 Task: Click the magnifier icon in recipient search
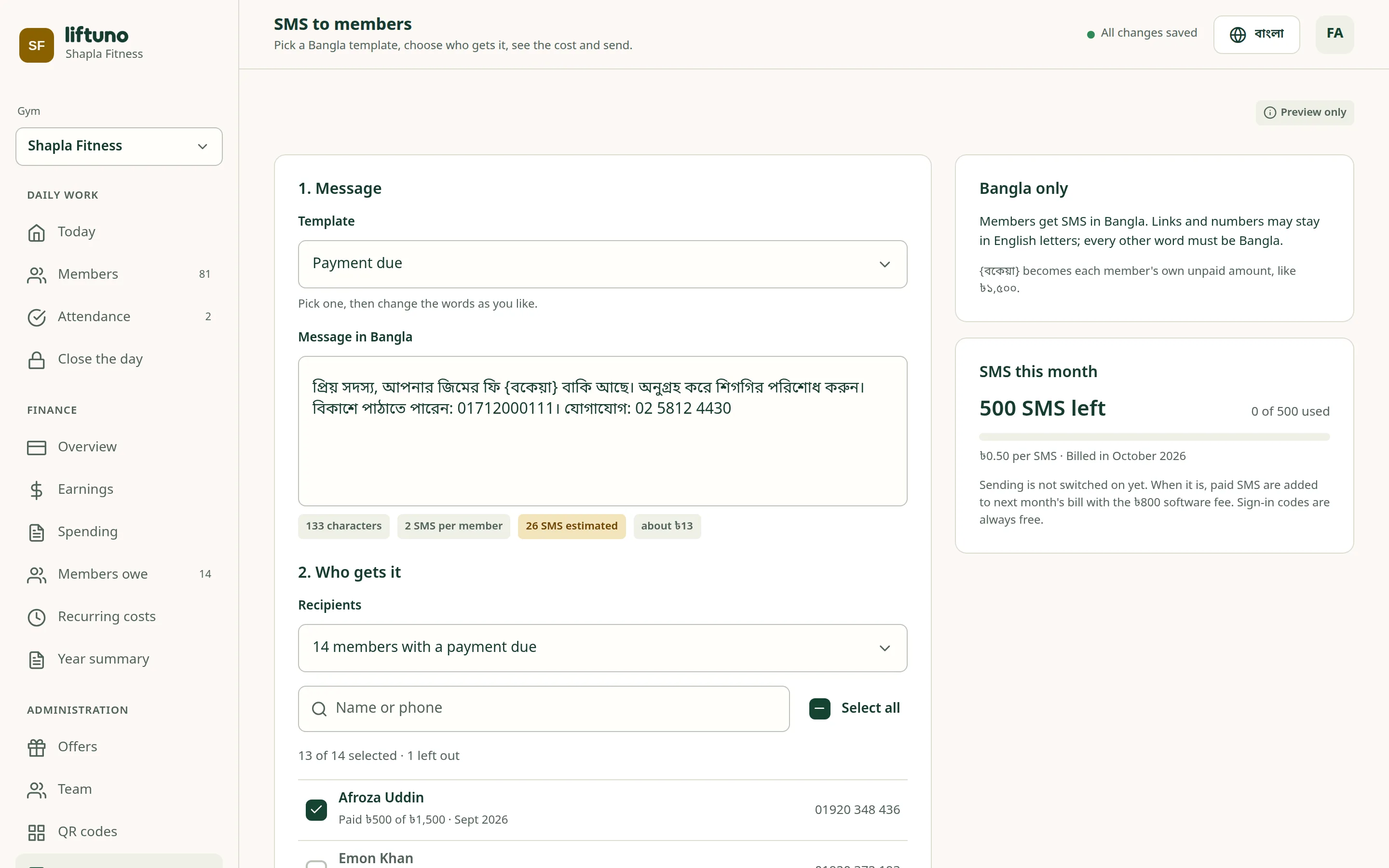tap(319, 709)
